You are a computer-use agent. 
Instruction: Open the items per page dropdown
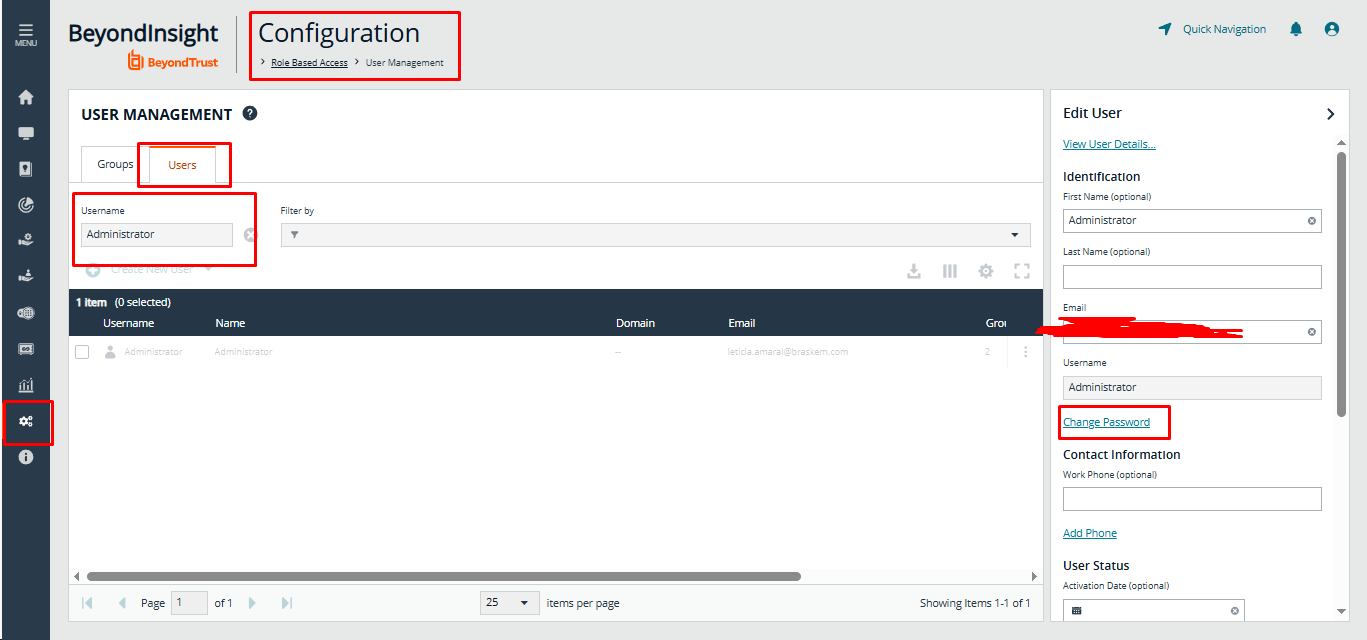tap(510, 603)
